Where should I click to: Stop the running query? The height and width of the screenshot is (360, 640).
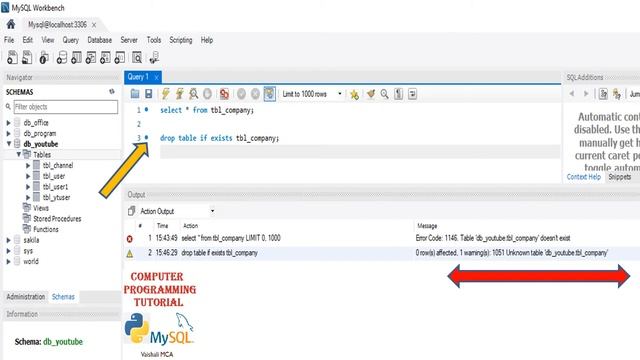[x=207, y=94]
